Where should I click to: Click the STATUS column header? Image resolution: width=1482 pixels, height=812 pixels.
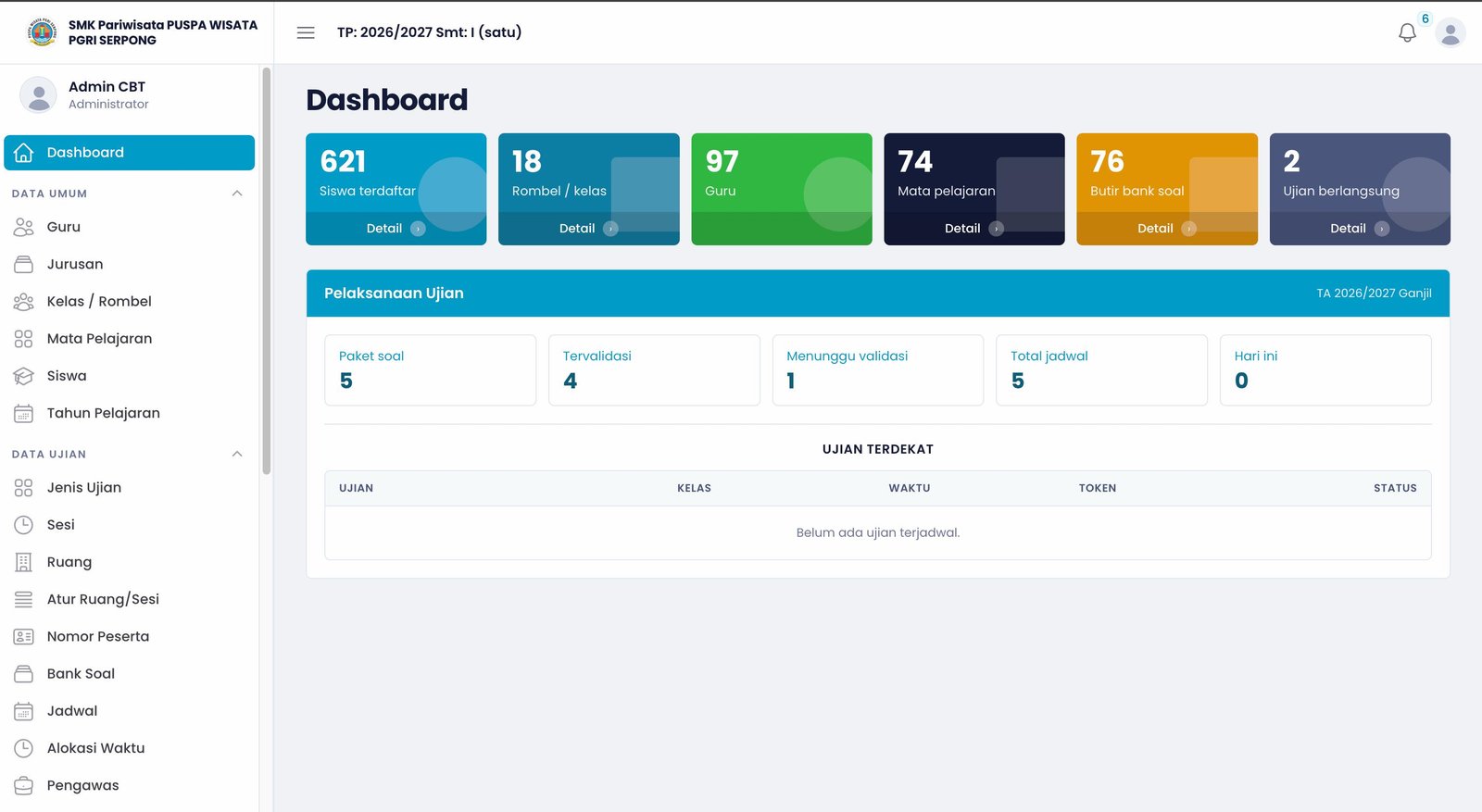[1395, 488]
